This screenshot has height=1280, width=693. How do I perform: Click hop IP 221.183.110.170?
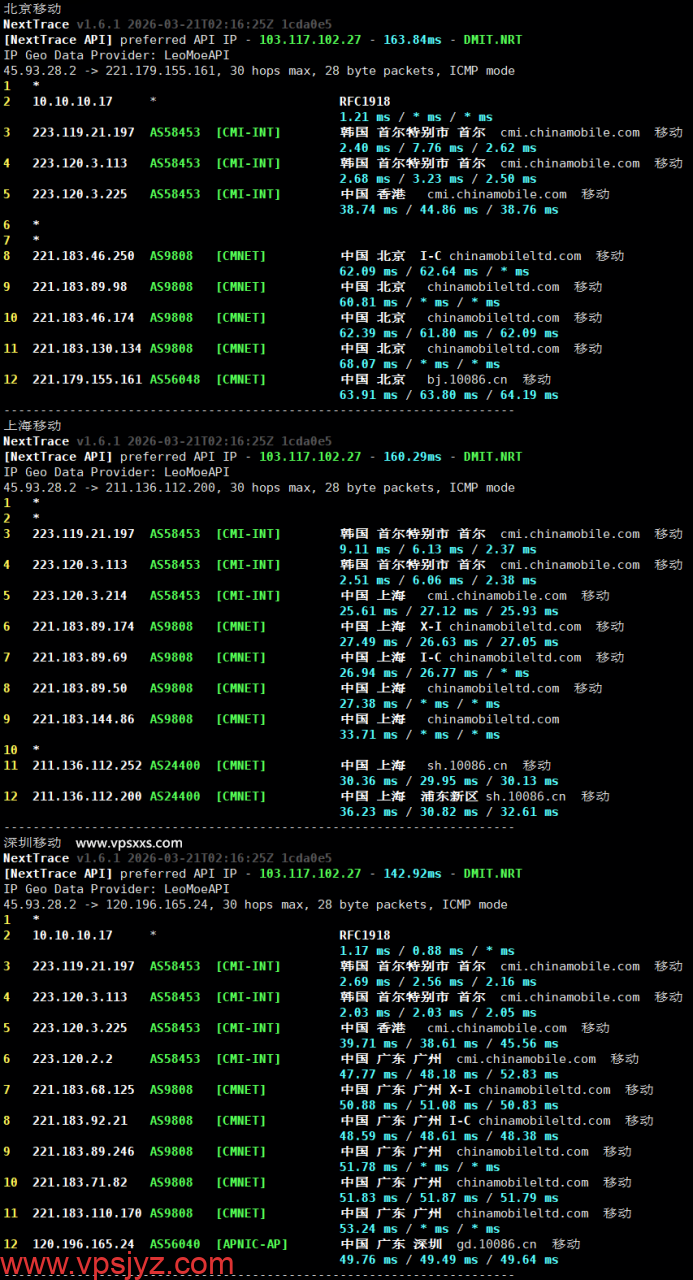coord(87,1214)
